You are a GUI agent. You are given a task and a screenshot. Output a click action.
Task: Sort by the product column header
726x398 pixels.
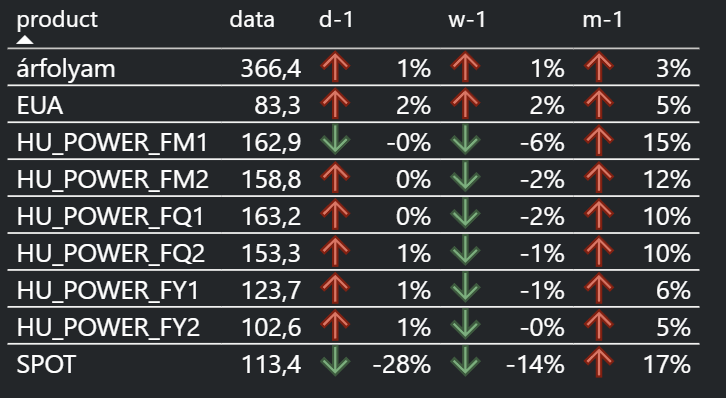pyautogui.click(x=57, y=20)
